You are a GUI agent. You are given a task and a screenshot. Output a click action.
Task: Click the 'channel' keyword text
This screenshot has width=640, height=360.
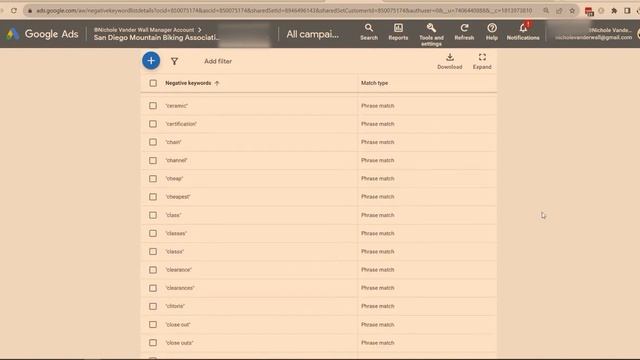point(176,160)
